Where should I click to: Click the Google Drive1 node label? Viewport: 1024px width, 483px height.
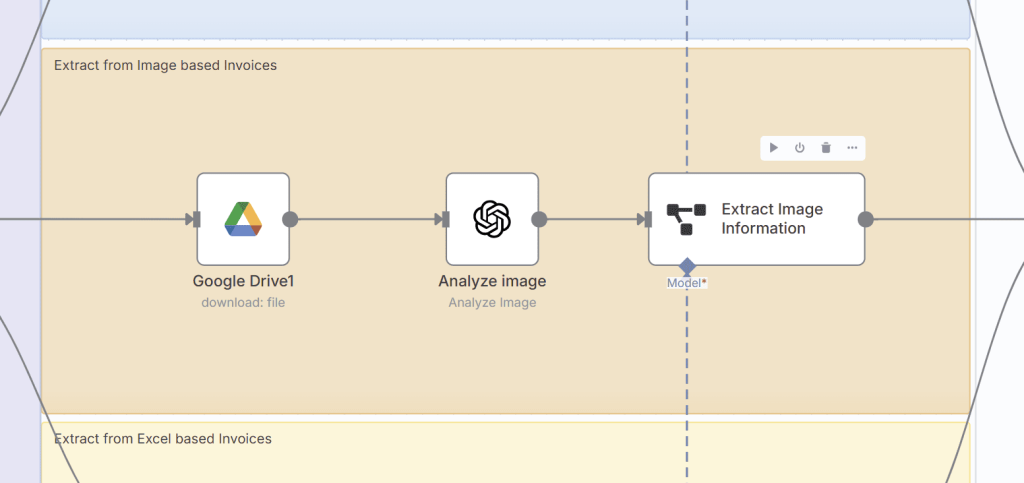click(243, 281)
